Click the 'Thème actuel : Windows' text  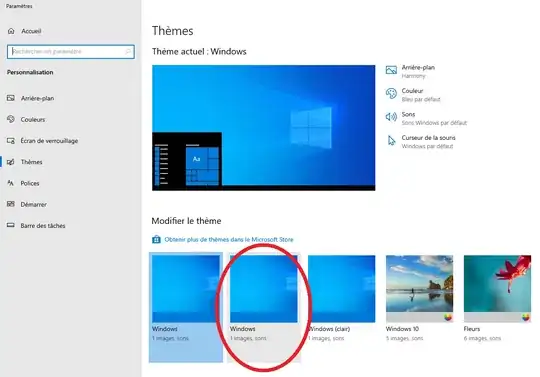[x=199, y=52]
